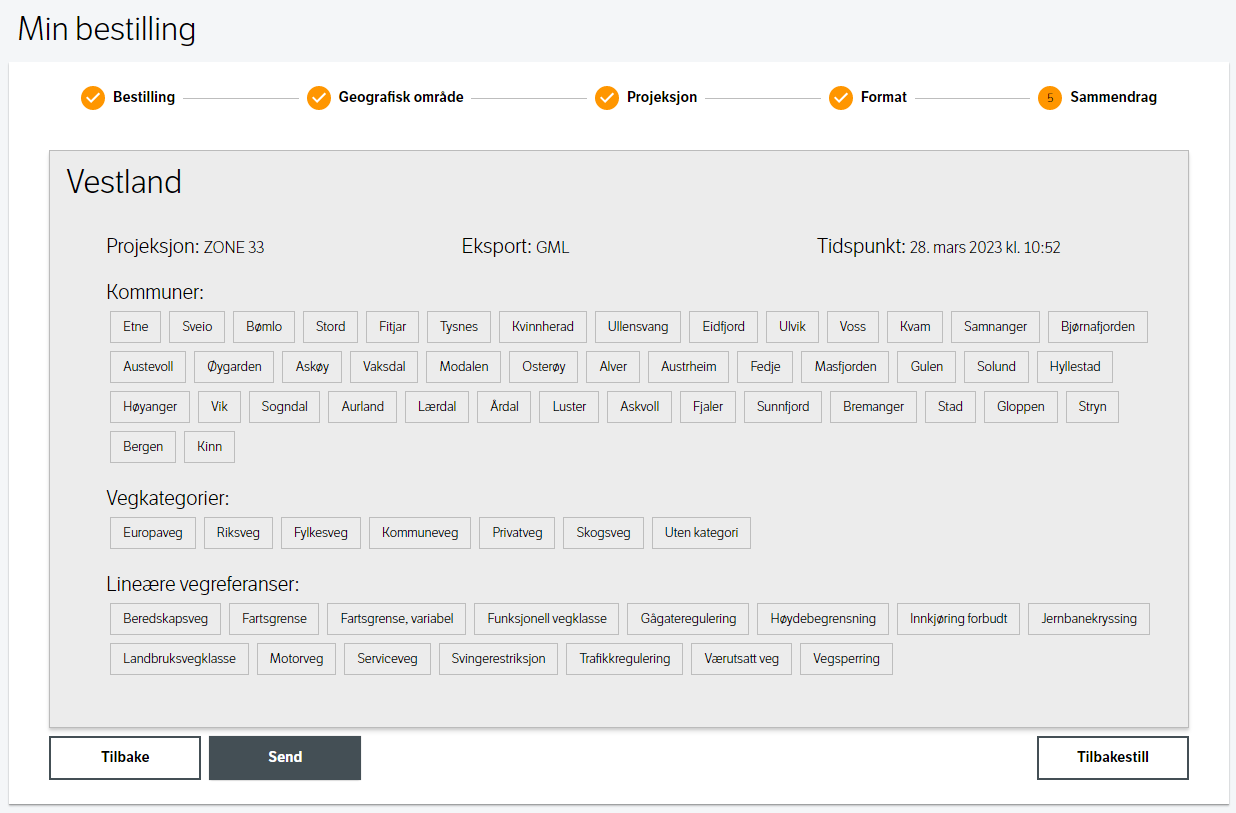Select the Kvam tag

tap(915, 327)
